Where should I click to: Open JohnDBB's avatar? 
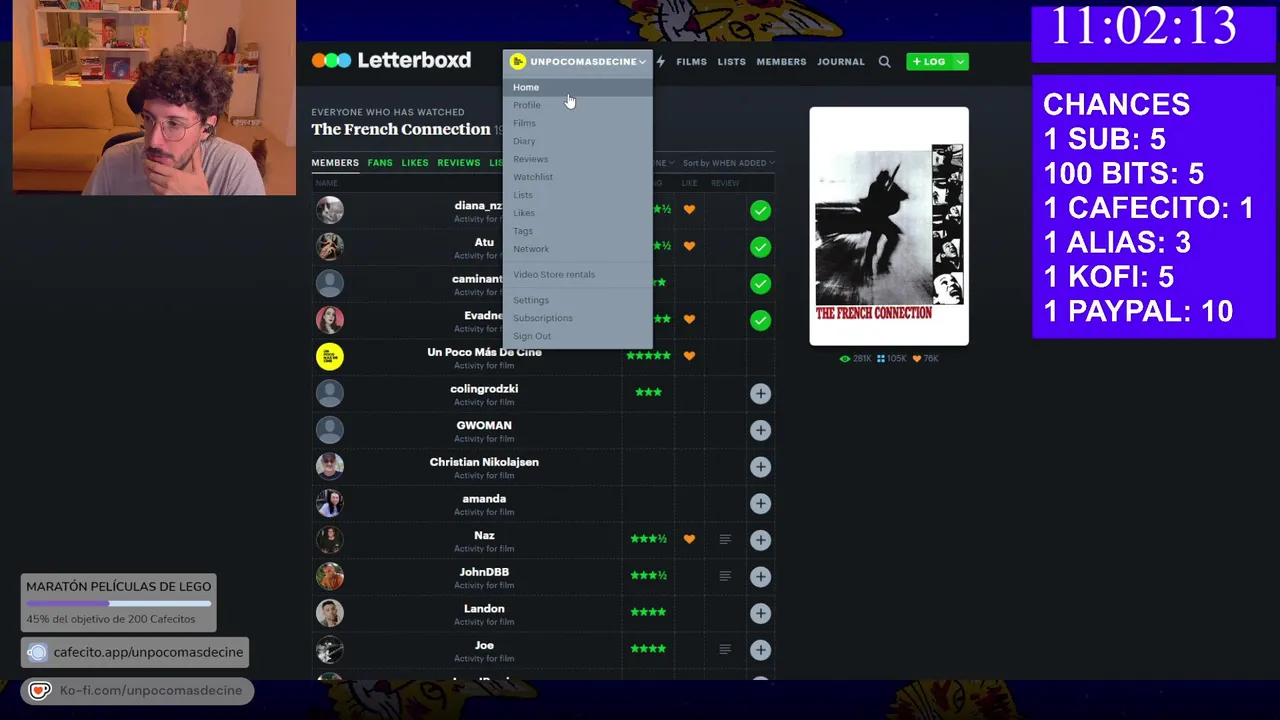pos(330,576)
